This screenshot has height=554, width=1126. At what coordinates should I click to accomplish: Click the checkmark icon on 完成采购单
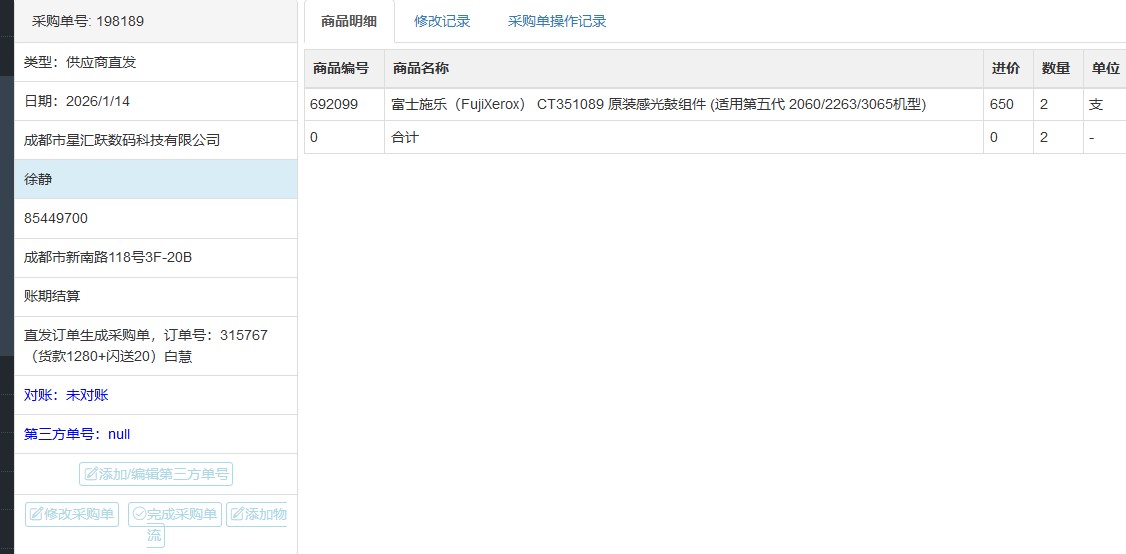(139, 514)
